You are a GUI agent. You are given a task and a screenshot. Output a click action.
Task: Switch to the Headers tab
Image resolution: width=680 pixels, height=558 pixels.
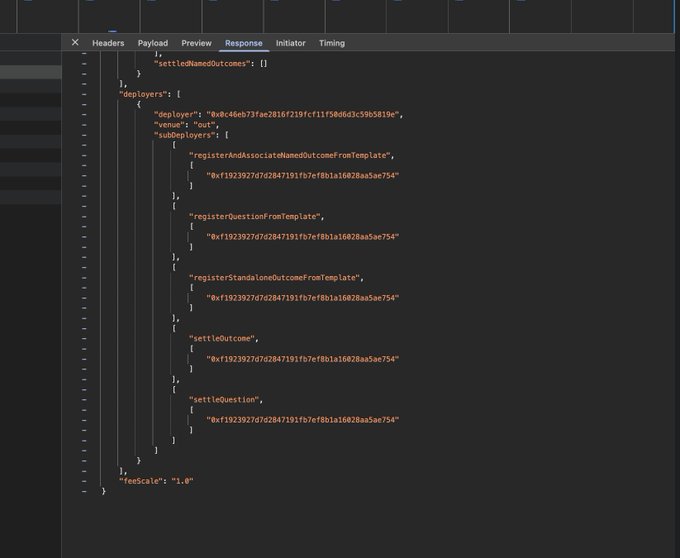(x=108, y=43)
